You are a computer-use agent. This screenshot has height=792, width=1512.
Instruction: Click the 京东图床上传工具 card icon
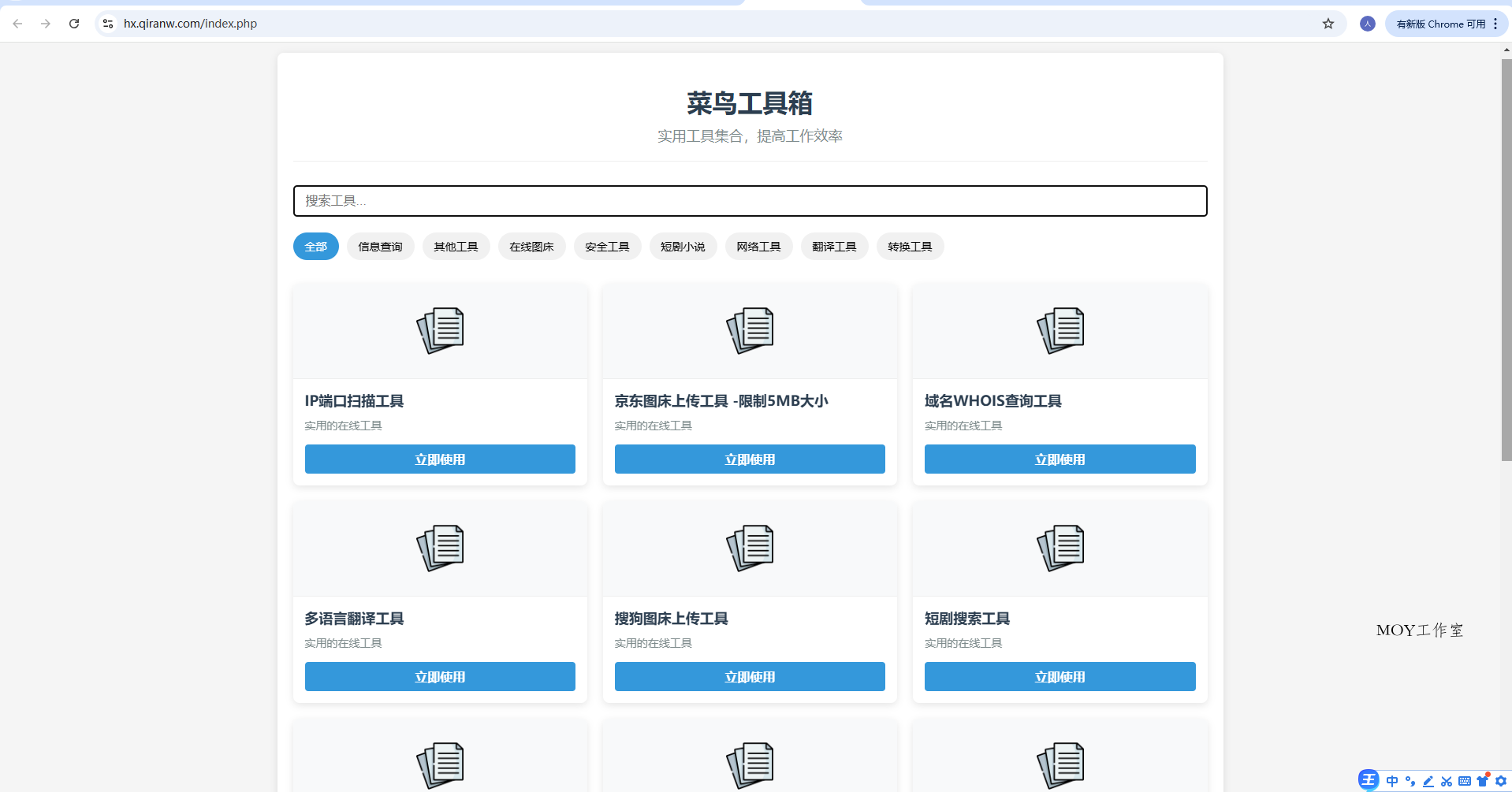tap(750, 330)
